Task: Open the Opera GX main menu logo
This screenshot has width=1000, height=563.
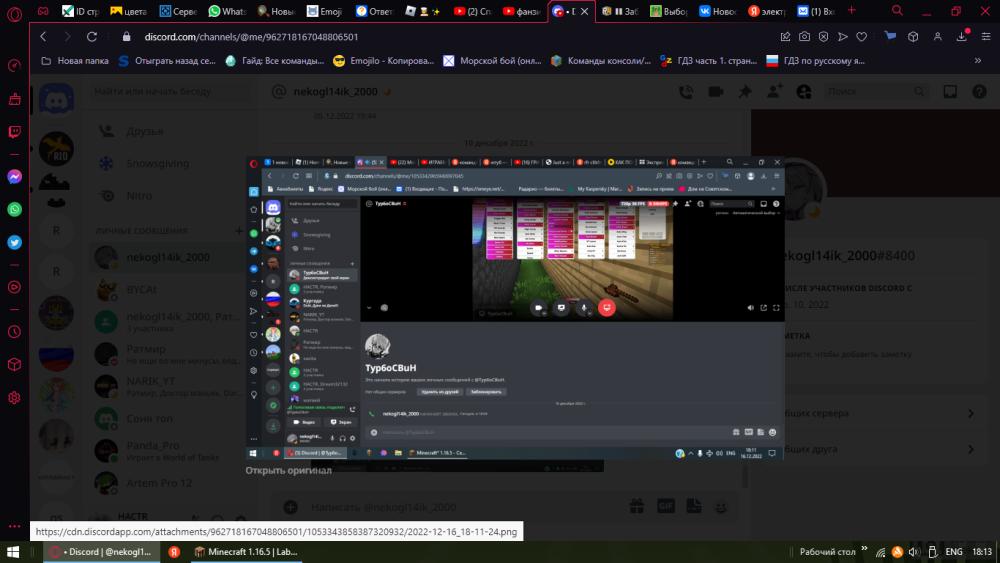Action: click(x=14, y=13)
